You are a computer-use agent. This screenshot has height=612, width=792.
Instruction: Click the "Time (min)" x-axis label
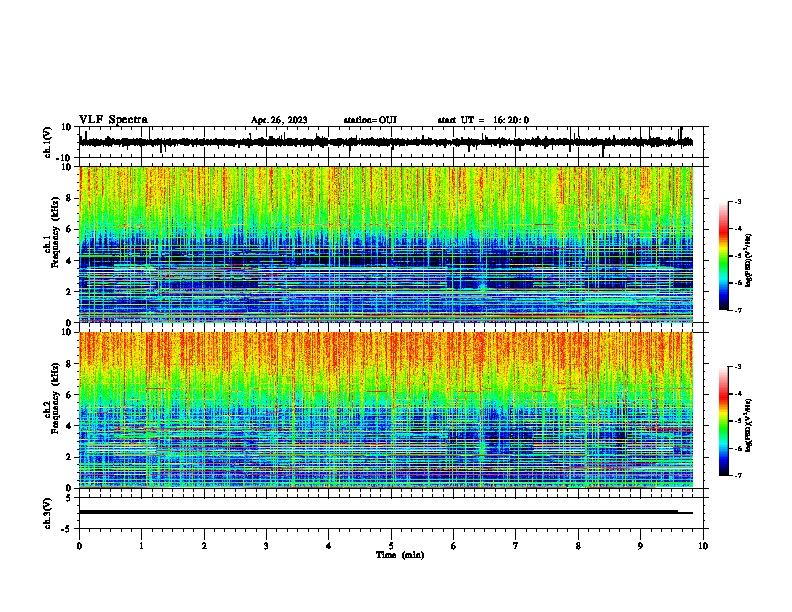(400, 555)
